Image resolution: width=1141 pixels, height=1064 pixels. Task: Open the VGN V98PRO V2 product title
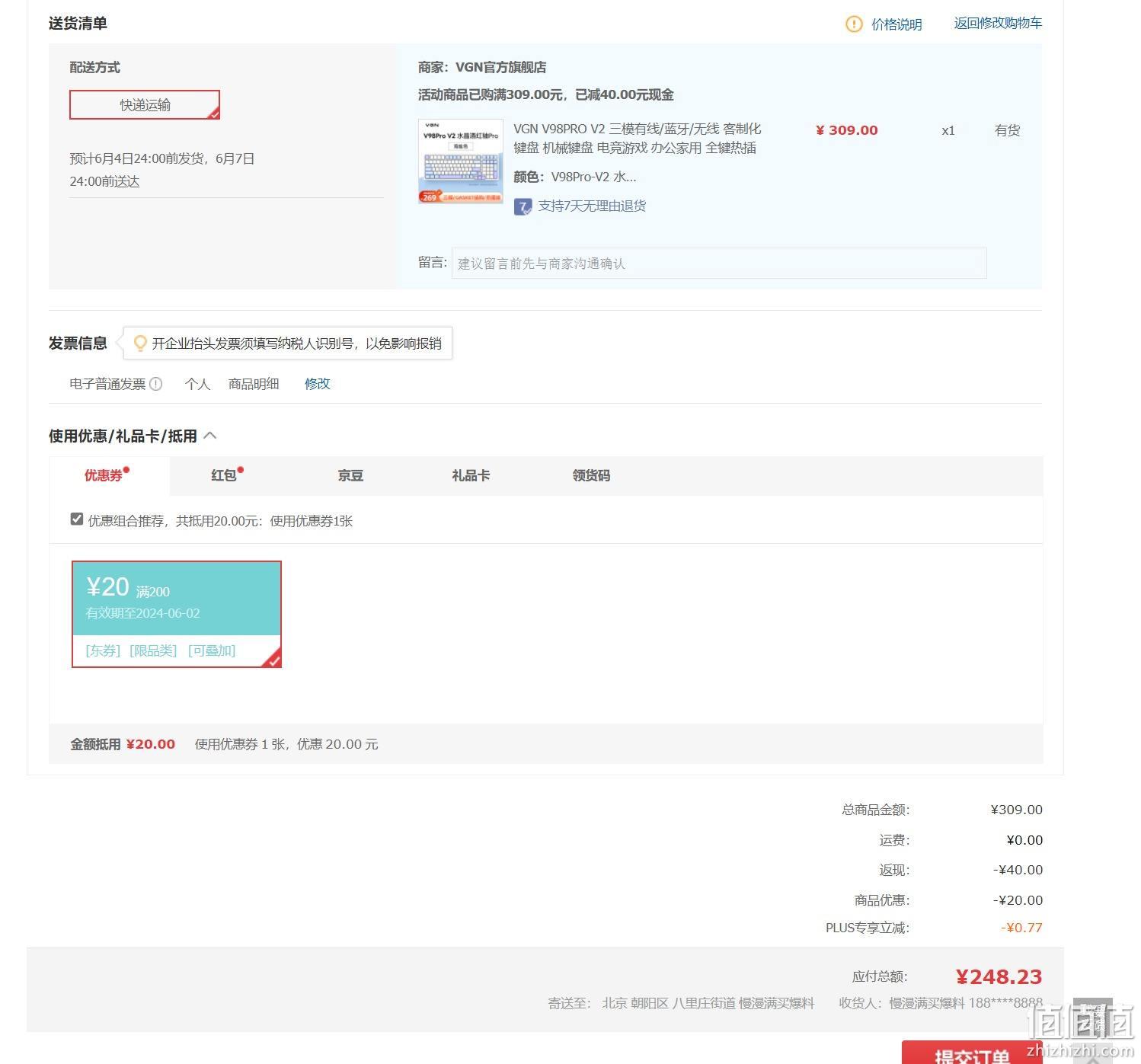point(638,138)
